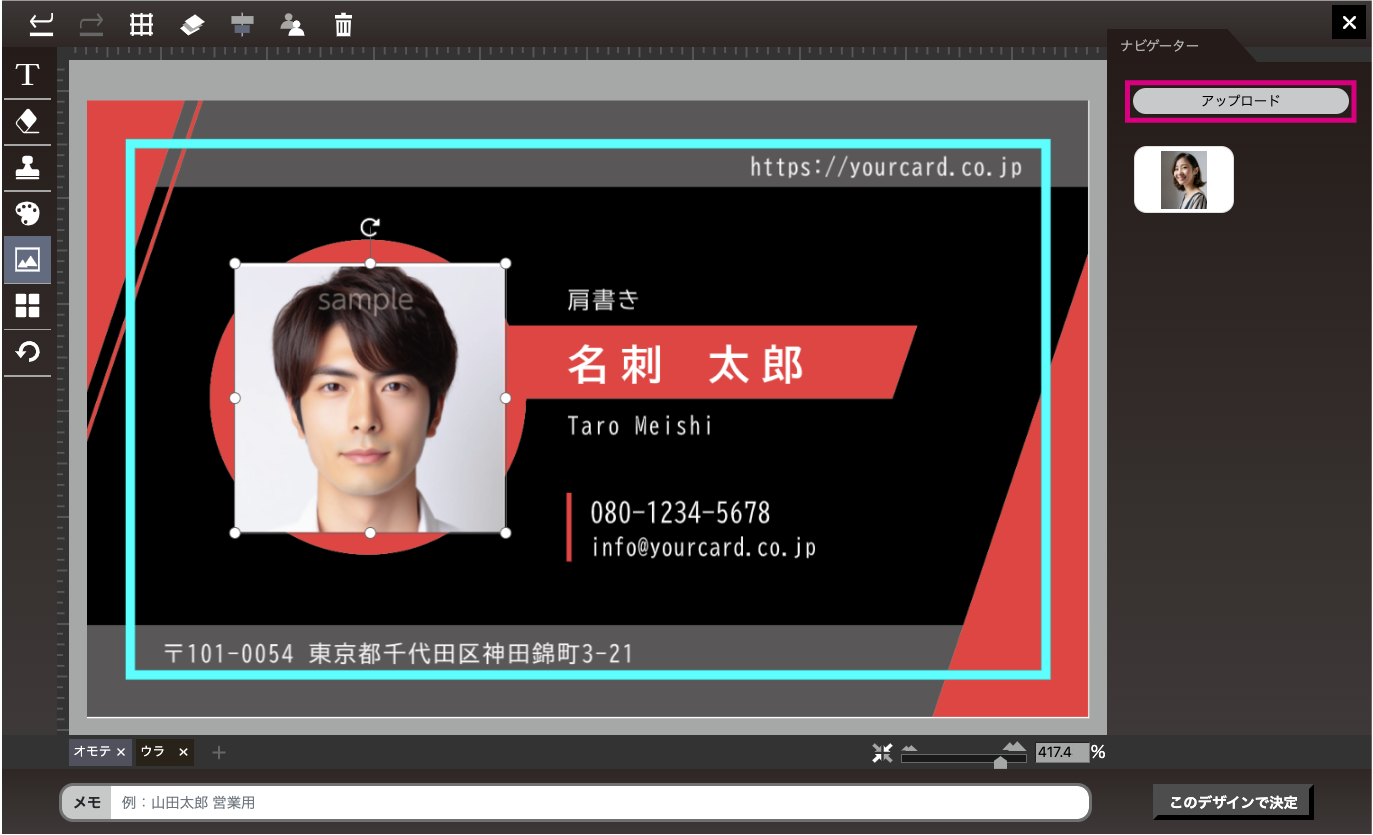
Task: Click the 417.4 zoom percentage field
Action: click(x=1062, y=752)
